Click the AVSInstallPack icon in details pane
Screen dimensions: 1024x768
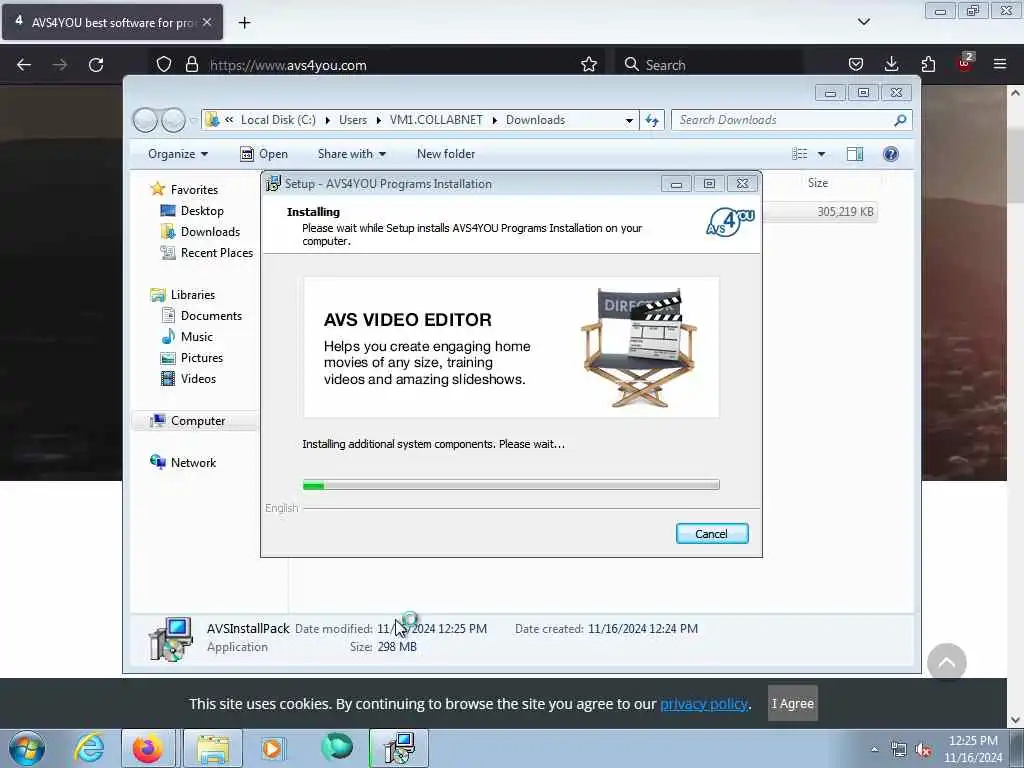(x=170, y=639)
